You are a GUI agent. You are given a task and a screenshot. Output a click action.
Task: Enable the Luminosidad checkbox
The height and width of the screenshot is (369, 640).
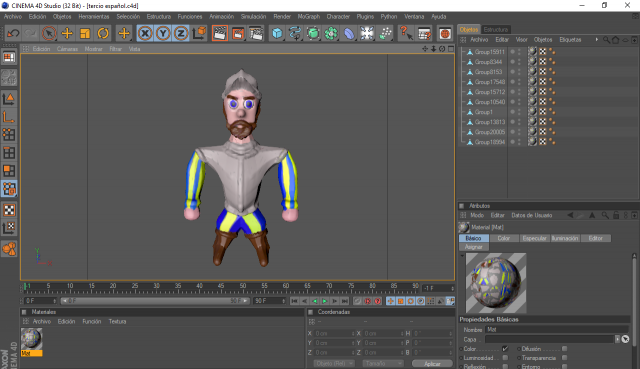click(x=505, y=358)
